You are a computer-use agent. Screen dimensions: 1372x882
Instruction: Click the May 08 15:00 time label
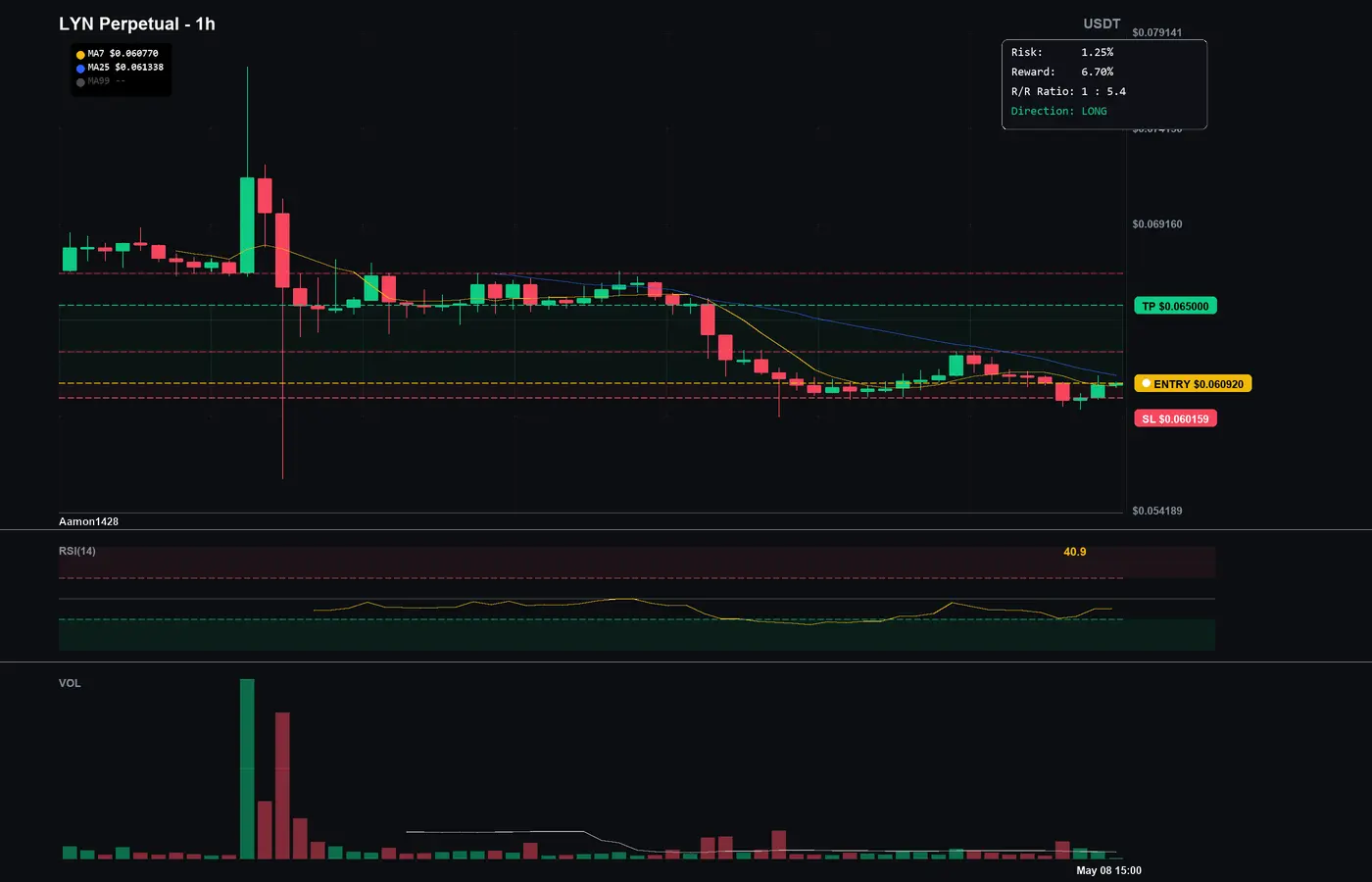[1108, 870]
